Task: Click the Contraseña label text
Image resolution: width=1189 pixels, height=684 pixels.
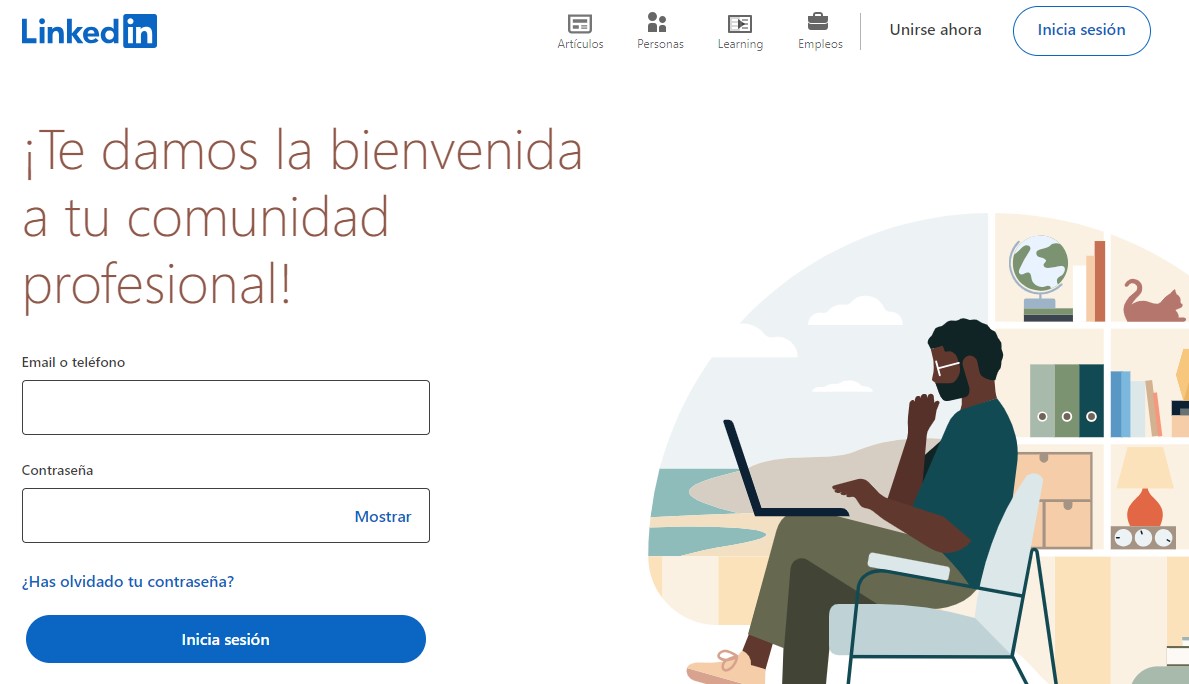Action: pyautogui.click(x=58, y=470)
